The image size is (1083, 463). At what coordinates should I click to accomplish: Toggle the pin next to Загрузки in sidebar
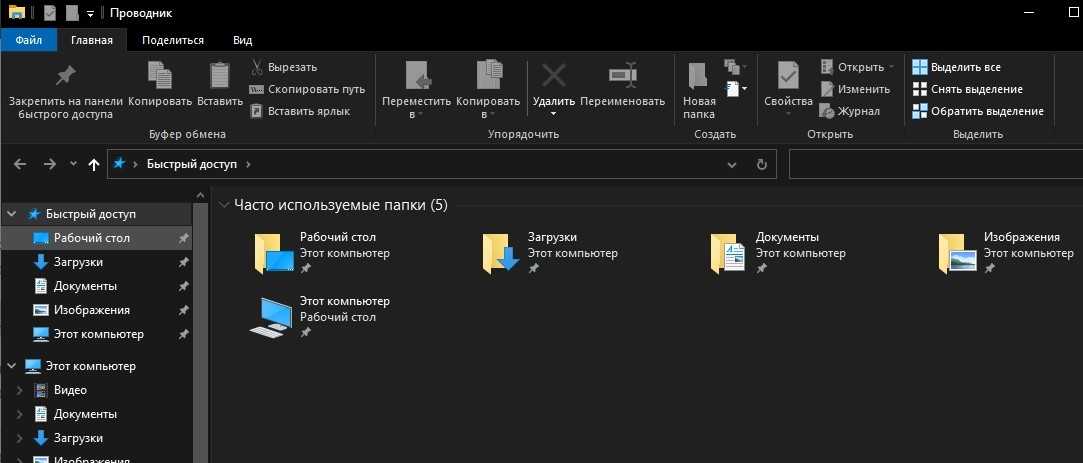(x=183, y=262)
